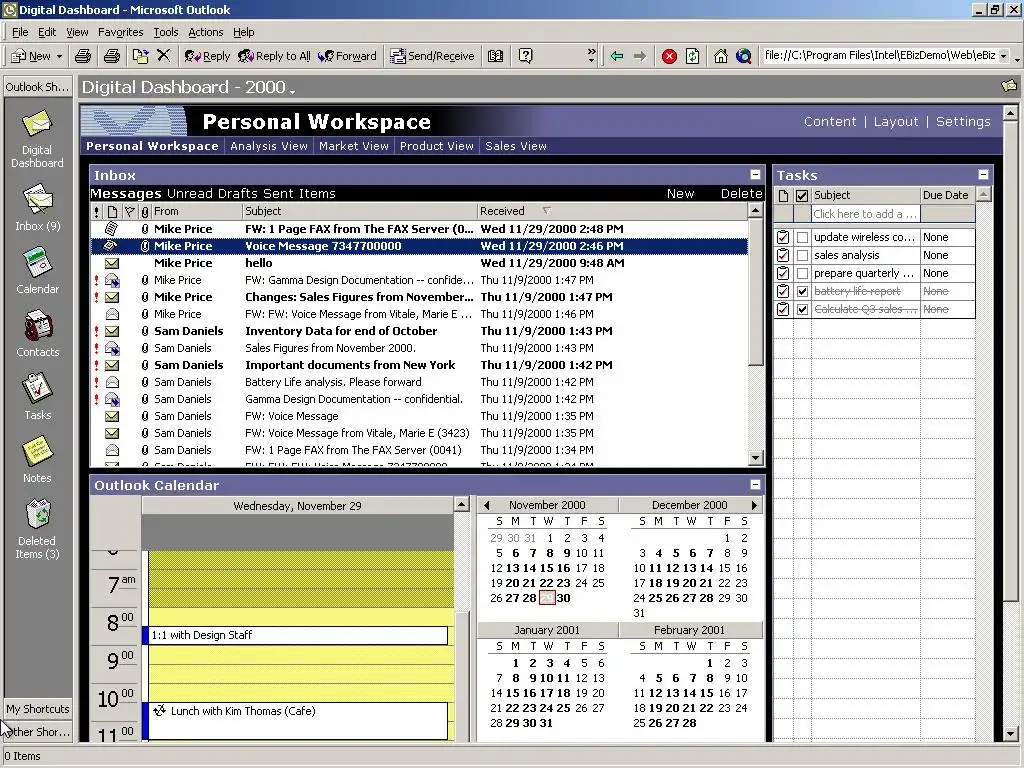The width and height of the screenshot is (1024, 768).
Task: Open the address bar dropdown arrow
Action: 1004,56
